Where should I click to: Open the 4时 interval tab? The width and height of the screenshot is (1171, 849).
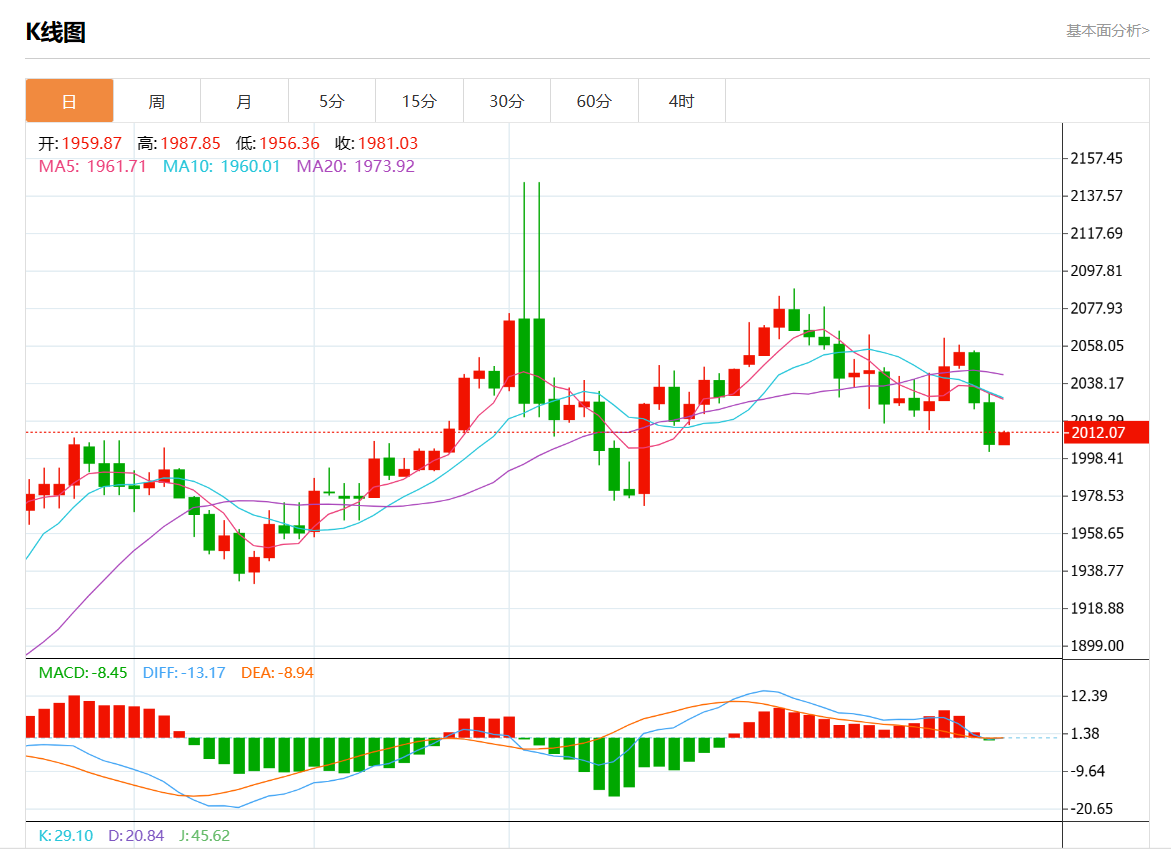click(682, 101)
